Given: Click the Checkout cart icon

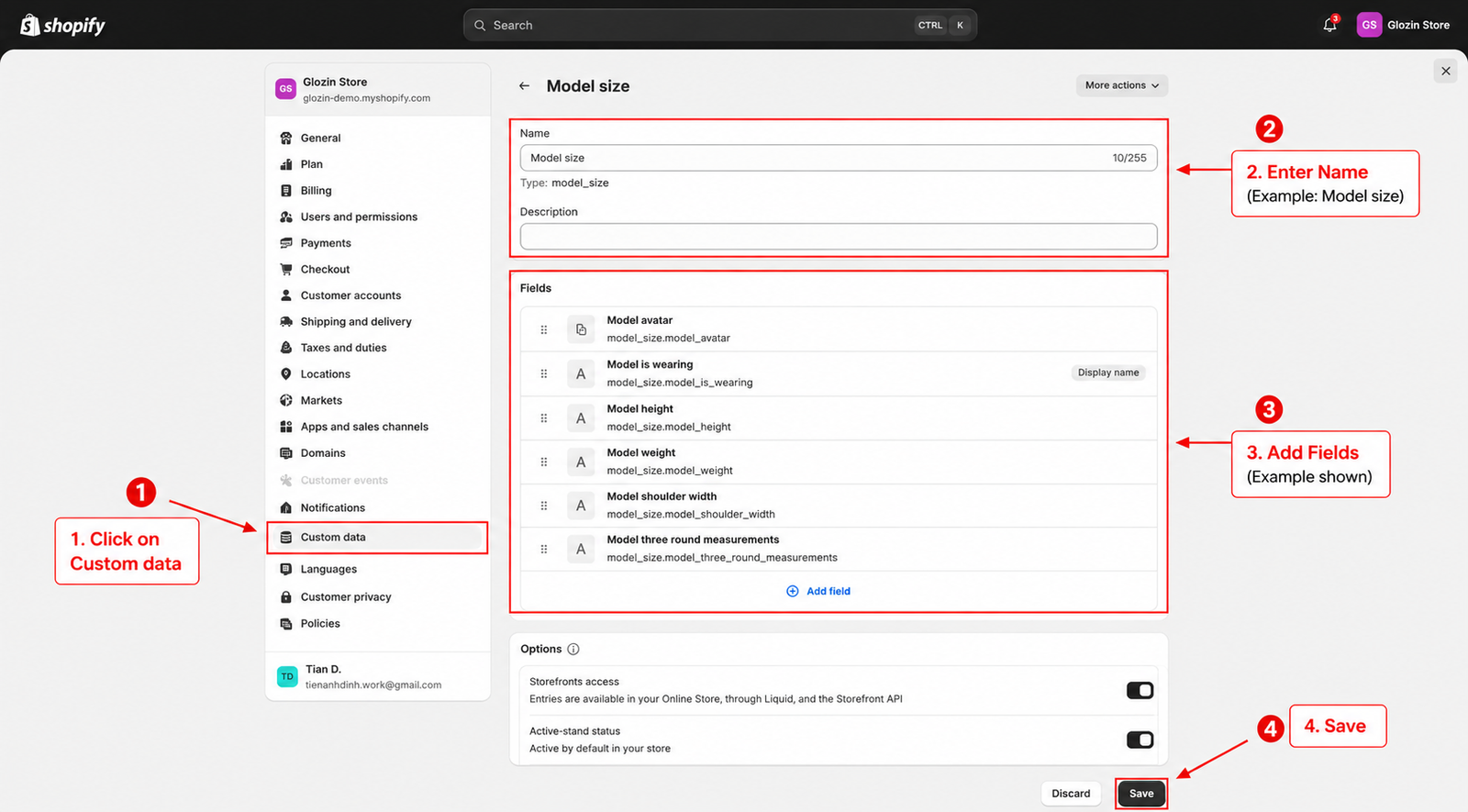Looking at the screenshot, I should point(286,270).
